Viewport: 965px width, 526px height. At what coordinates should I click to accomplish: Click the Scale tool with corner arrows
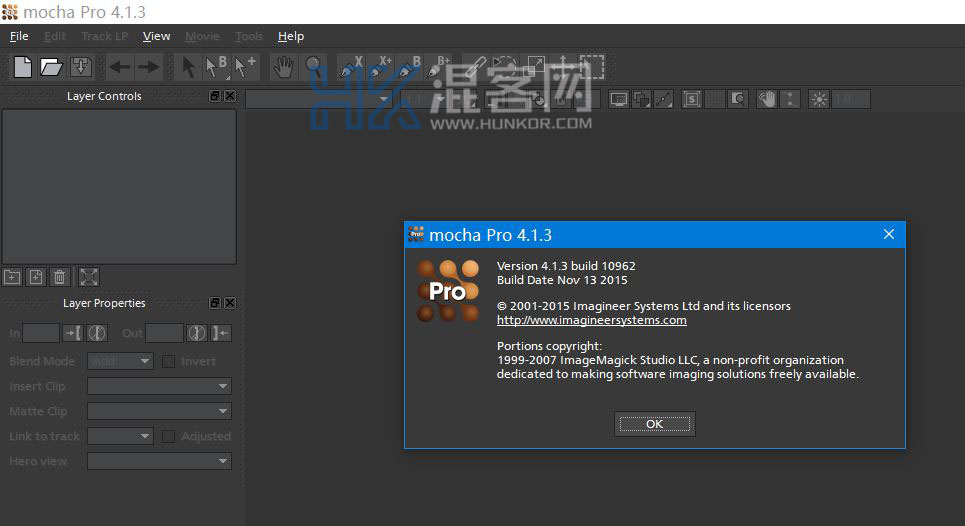tap(534, 66)
